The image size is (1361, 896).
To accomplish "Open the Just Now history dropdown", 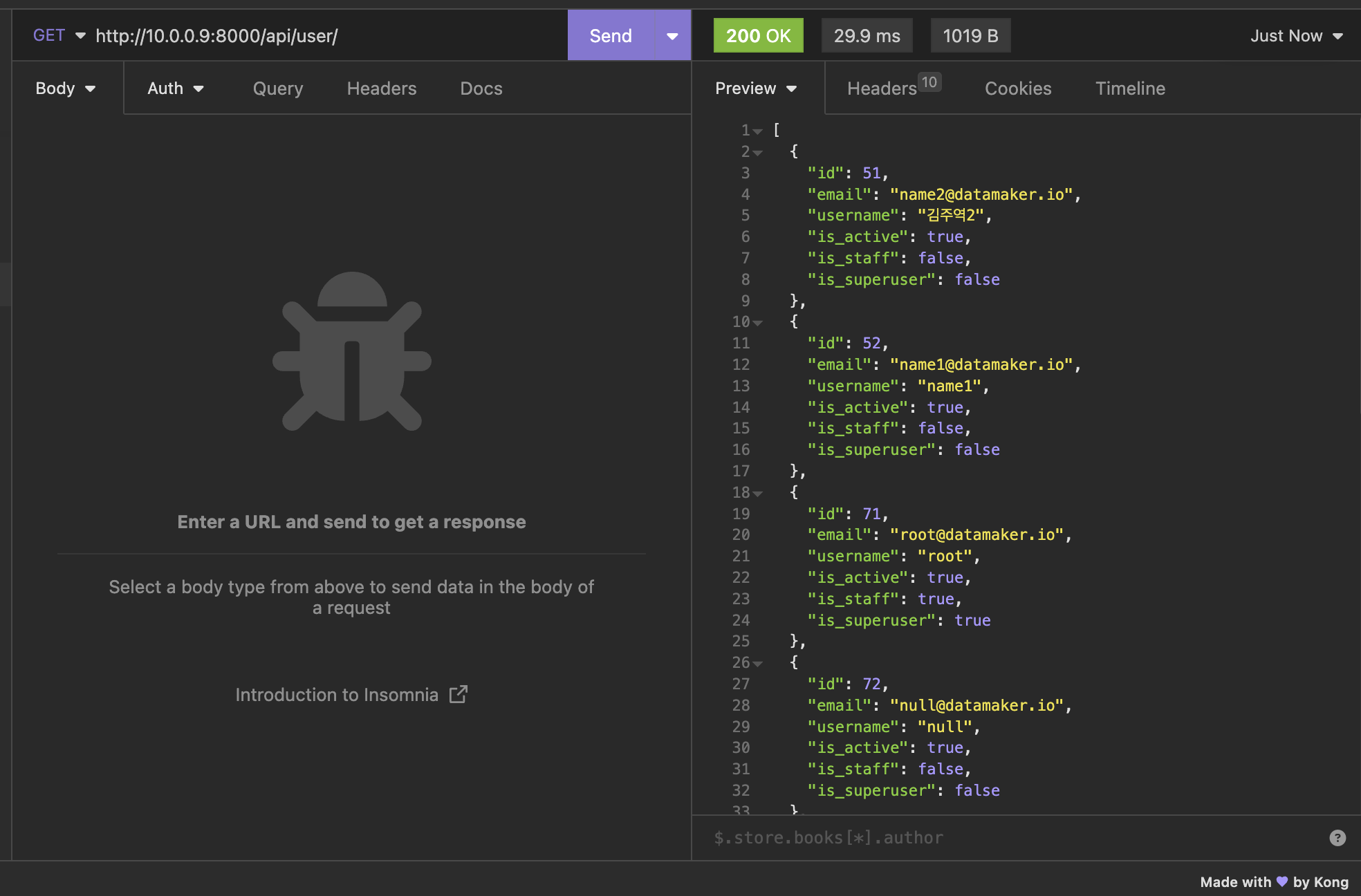I will click(1296, 36).
